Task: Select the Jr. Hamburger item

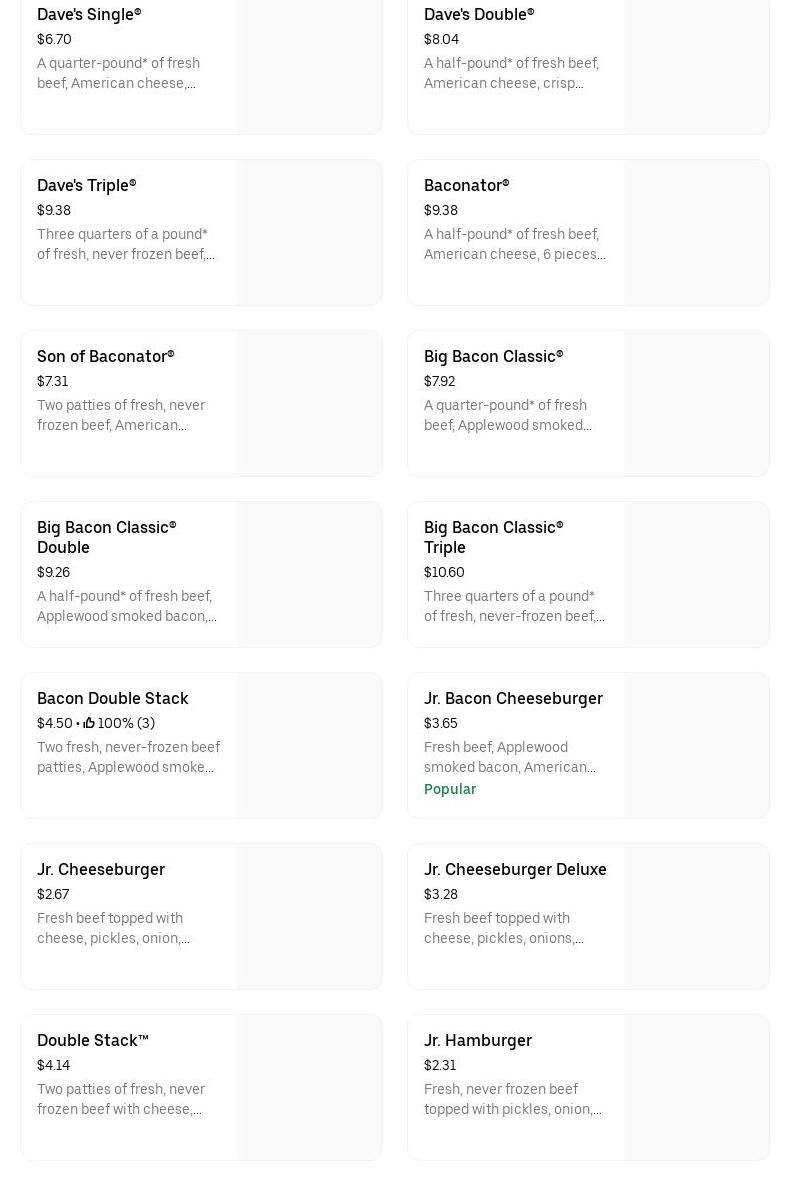Action: tap(589, 1088)
